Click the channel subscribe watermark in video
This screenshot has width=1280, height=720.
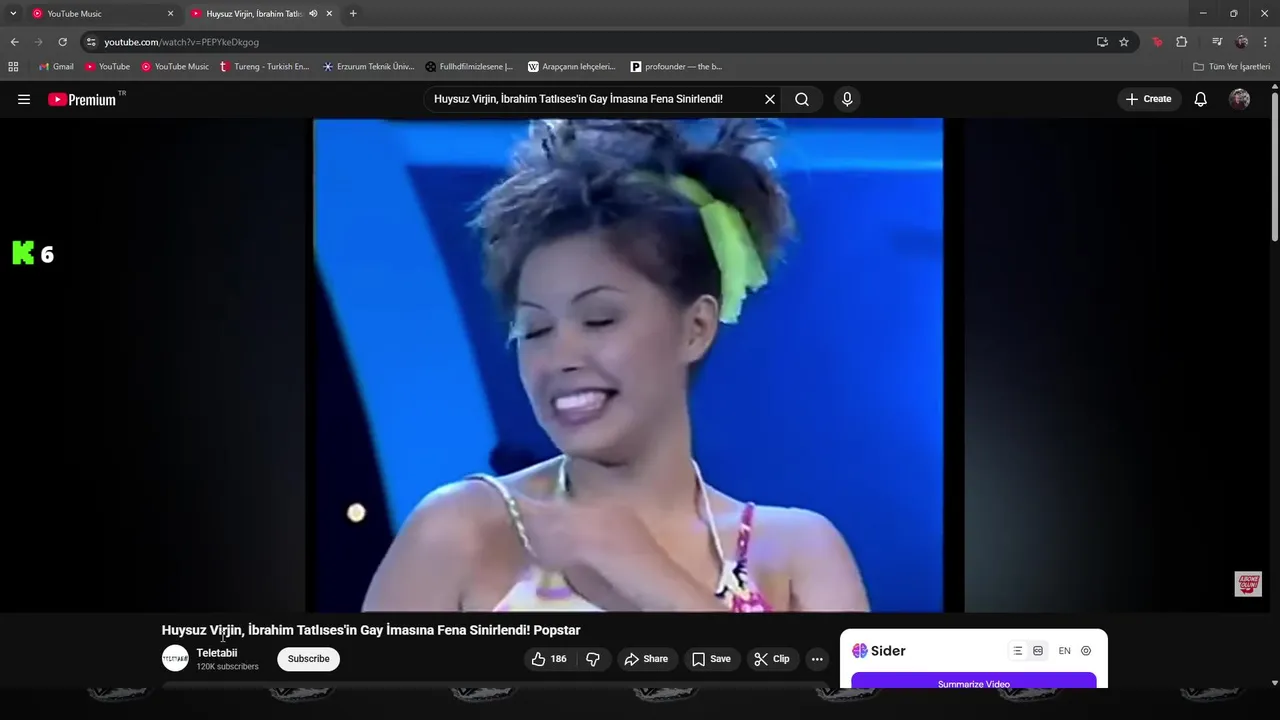click(x=1248, y=584)
